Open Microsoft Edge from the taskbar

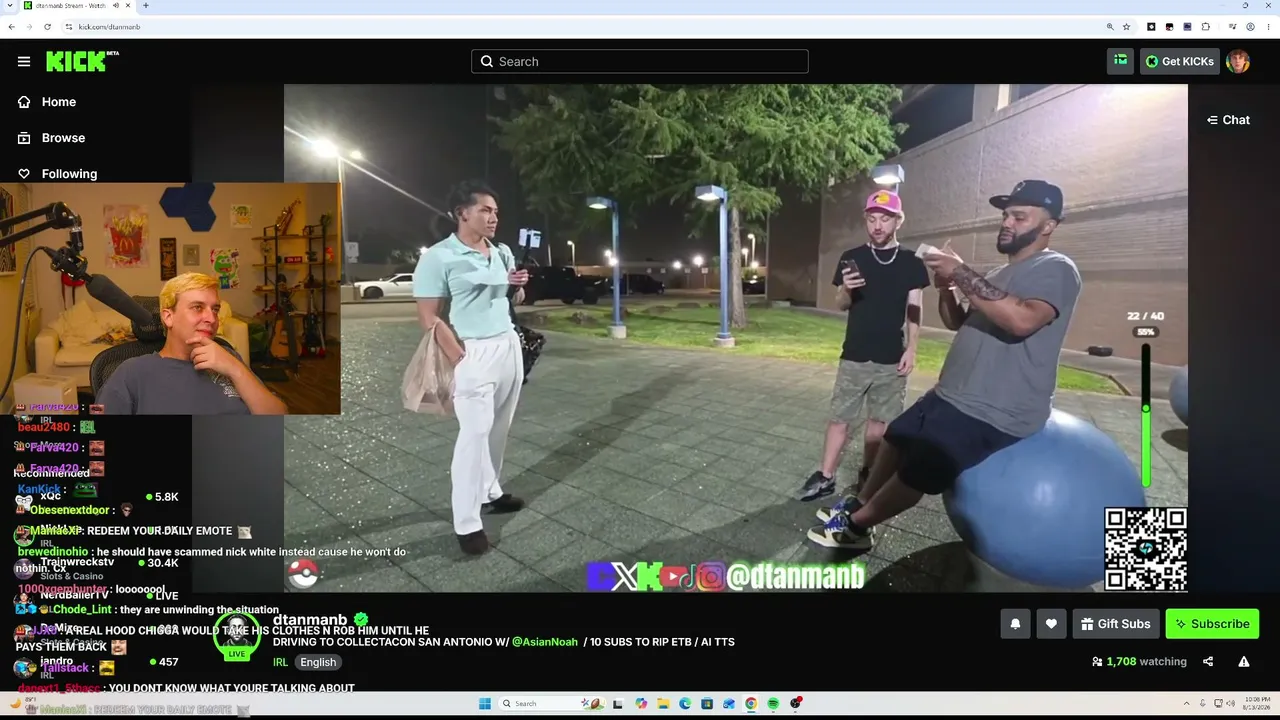[685, 704]
